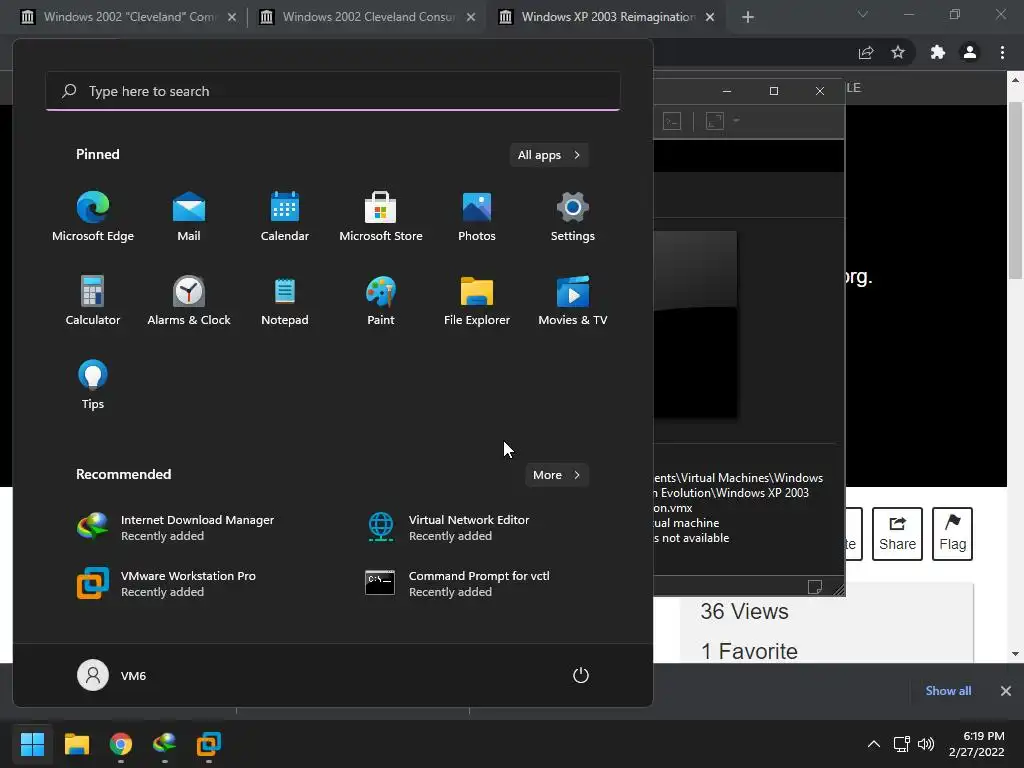Click the Share button on the page
The height and width of the screenshot is (768, 1024).
point(897,534)
